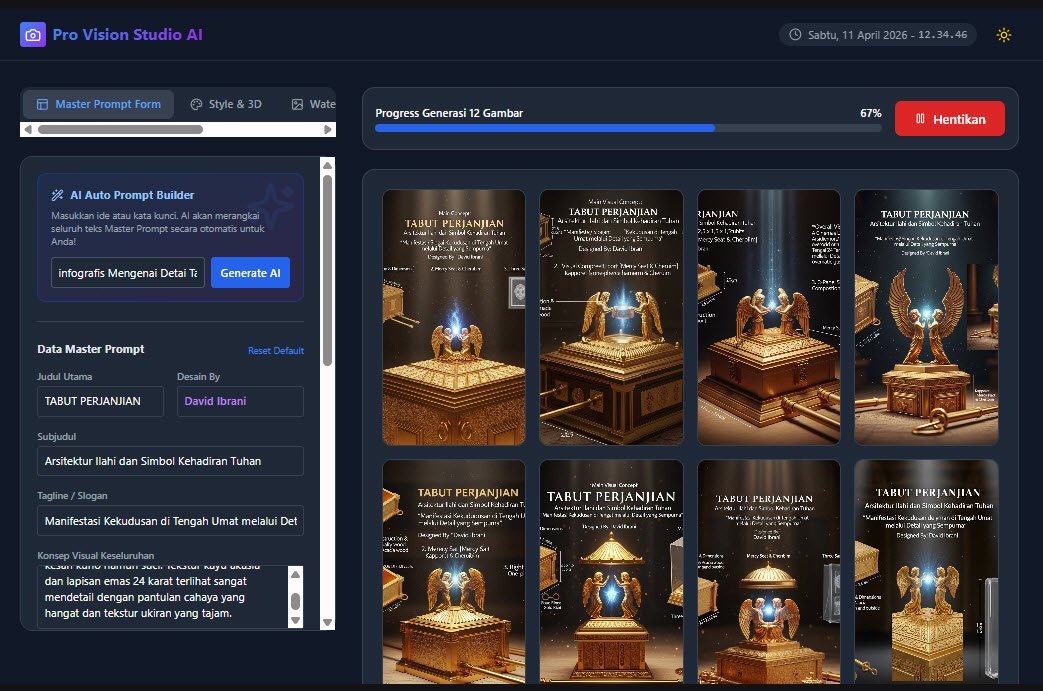Click the Konsep Visual text area scrollbar thumb

(296, 601)
